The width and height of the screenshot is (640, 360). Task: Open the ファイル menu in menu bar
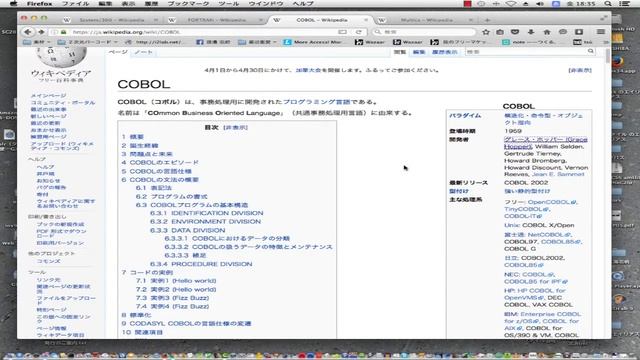coord(76,4)
